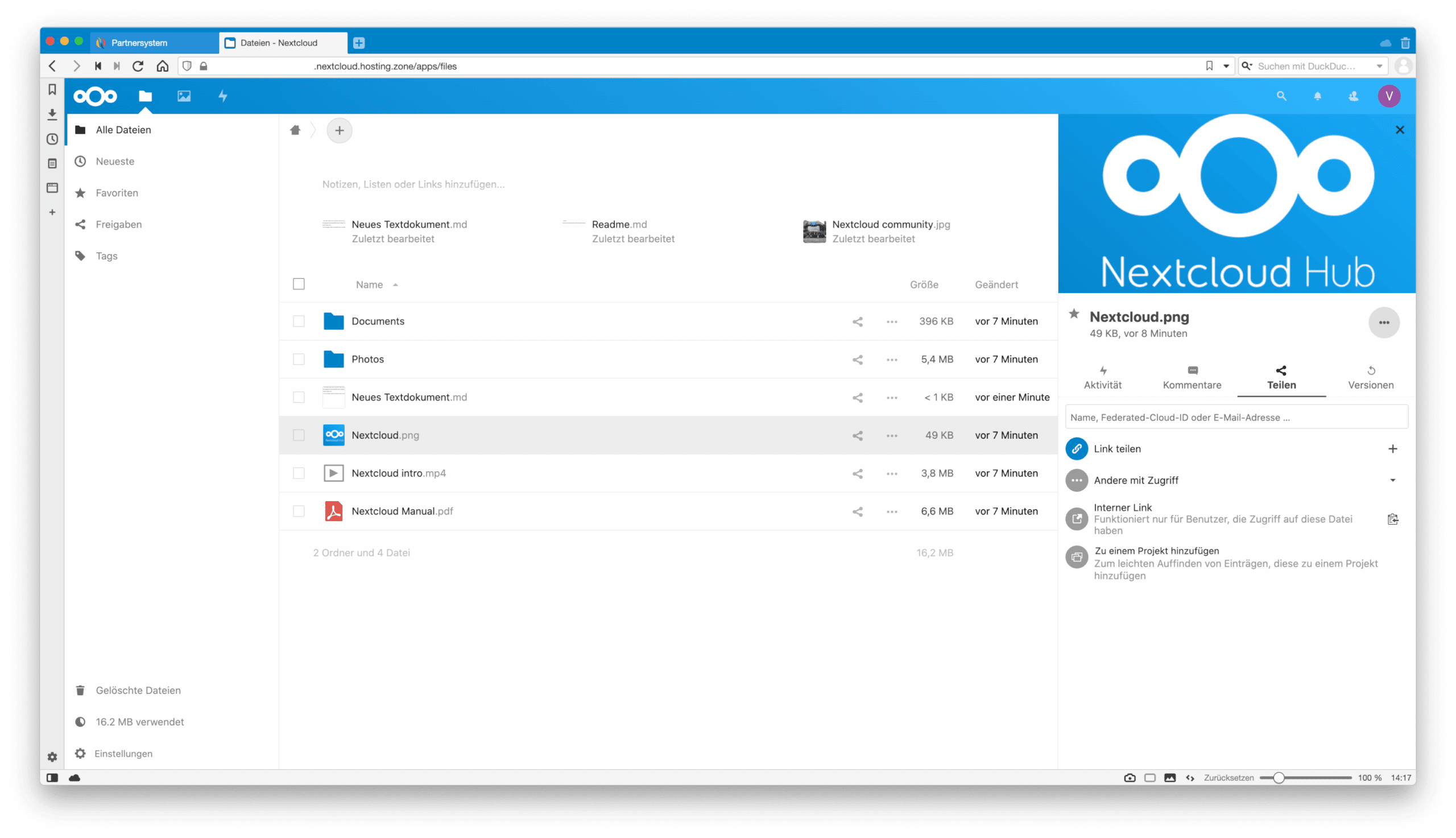Click the home breadcrumb icon
This screenshot has height=838, width=1456.
[295, 130]
